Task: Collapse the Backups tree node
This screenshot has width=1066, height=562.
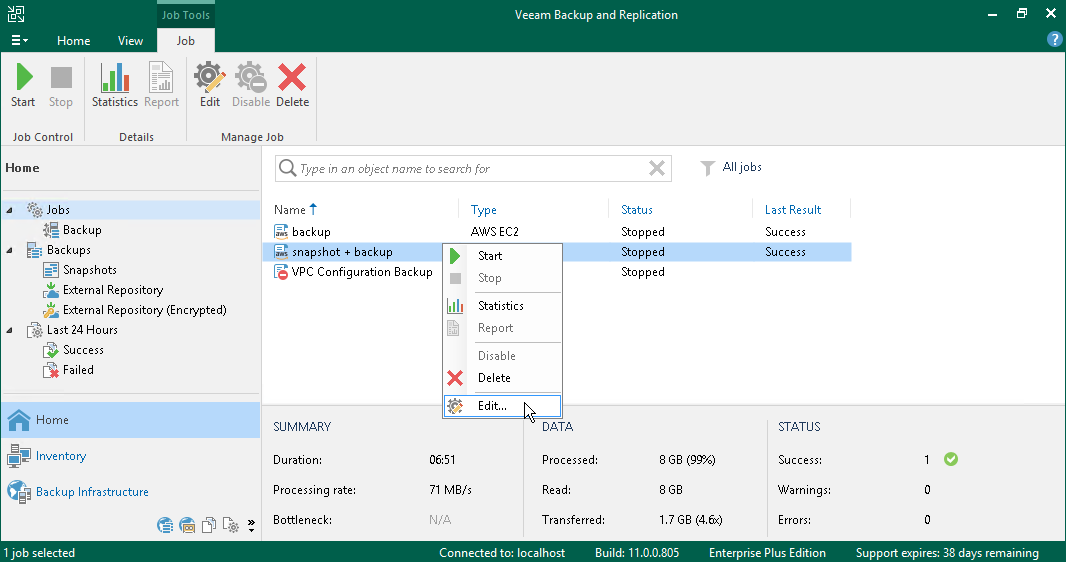Action: pyautogui.click(x=10, y=250)
